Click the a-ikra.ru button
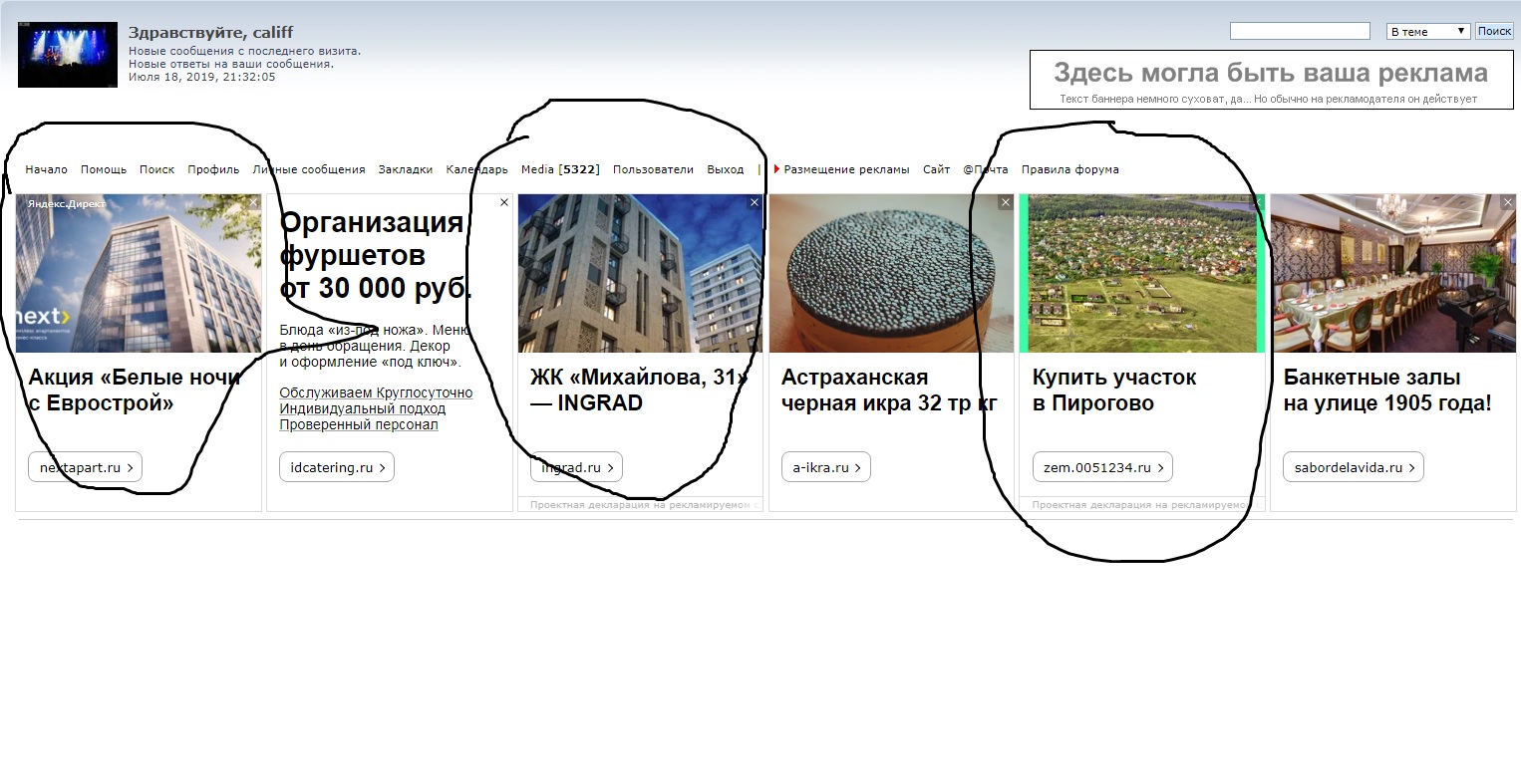Viewport: 1521px width, 784px height. coord(826,467)
